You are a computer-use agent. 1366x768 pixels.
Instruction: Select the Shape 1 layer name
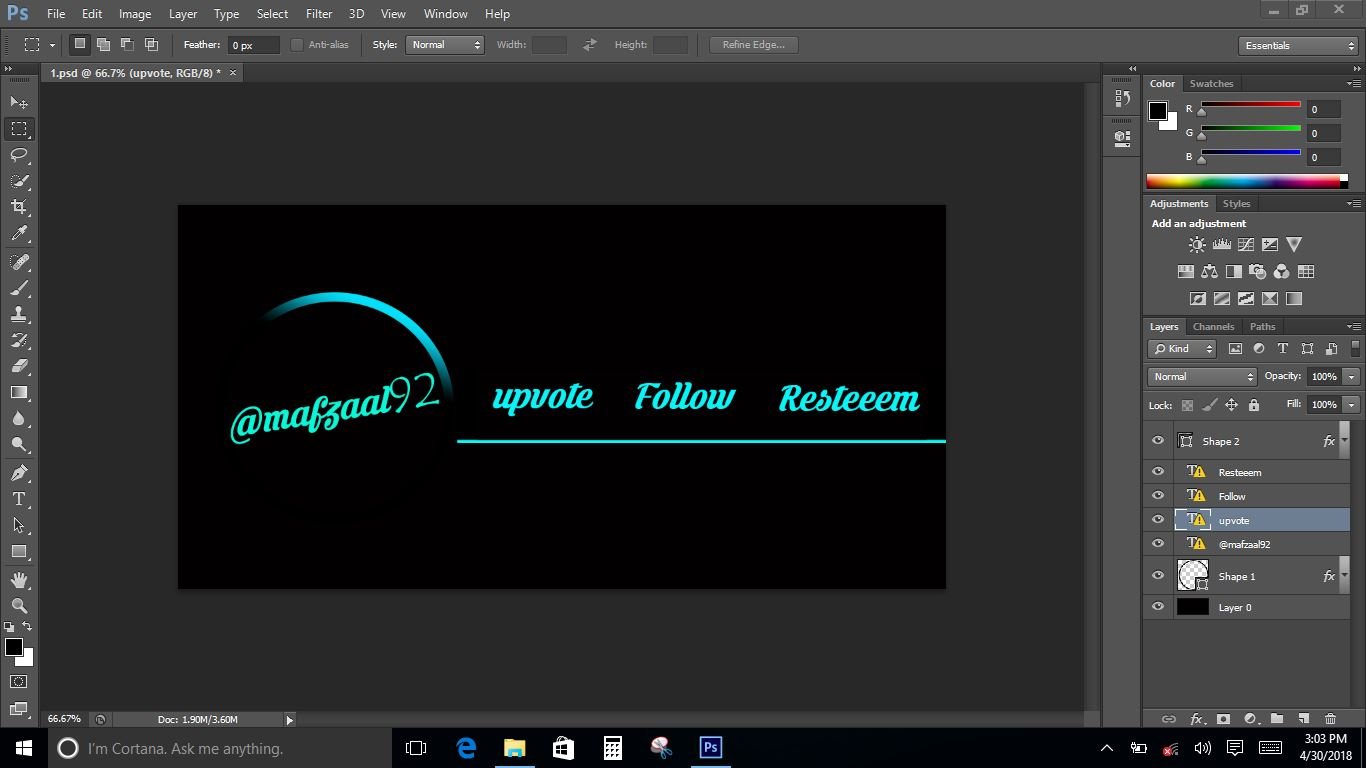click(x=1236, y=577)
